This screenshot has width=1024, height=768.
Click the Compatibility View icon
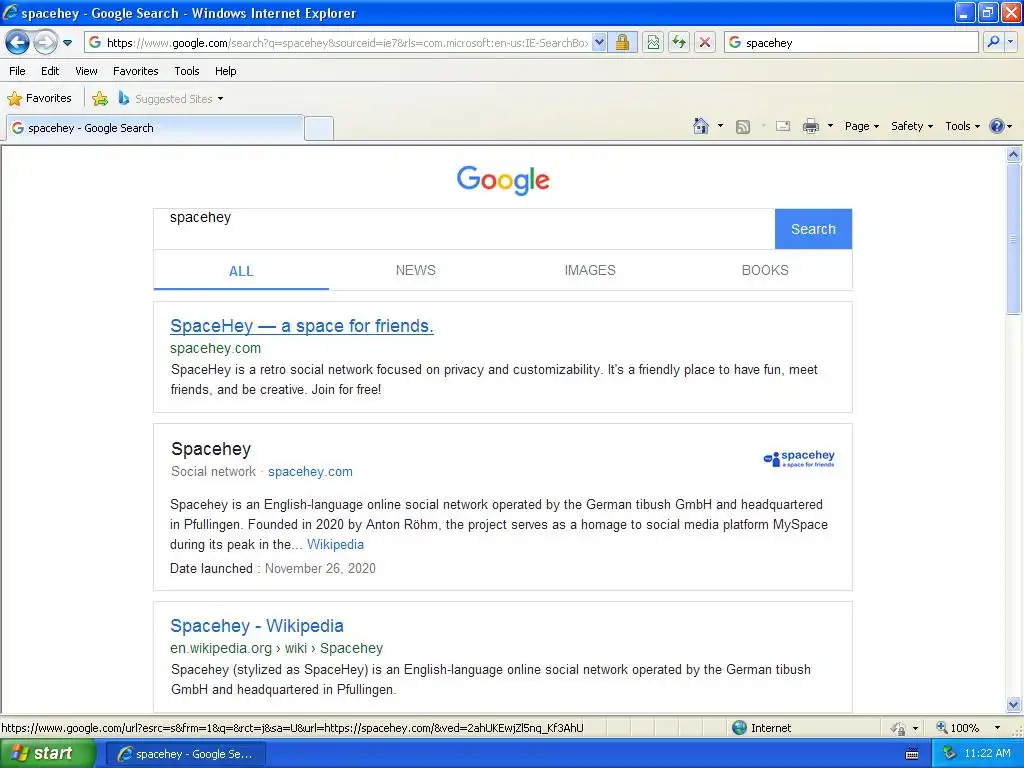point(653,43)
